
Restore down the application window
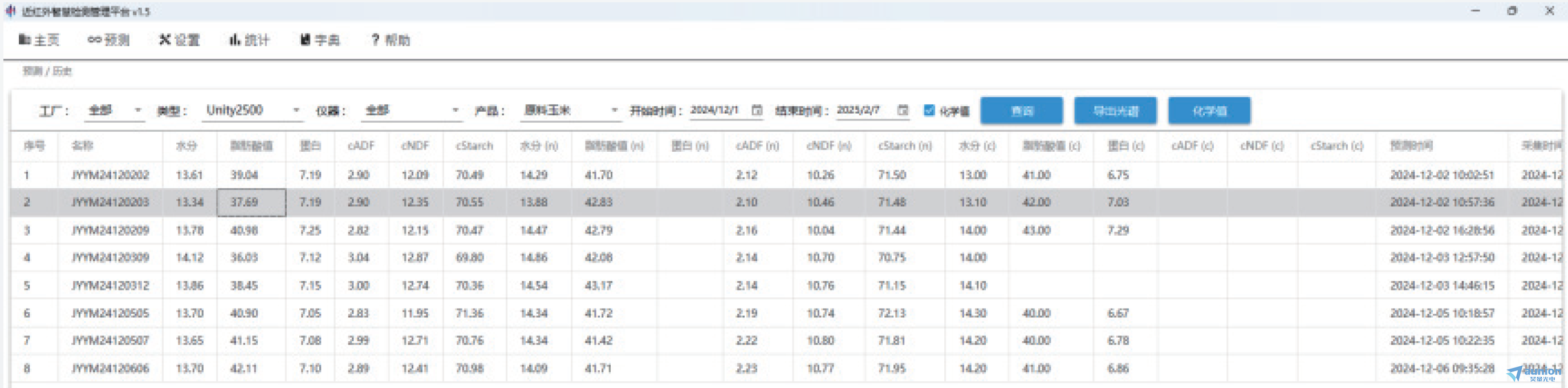[x=1512, y=11]
